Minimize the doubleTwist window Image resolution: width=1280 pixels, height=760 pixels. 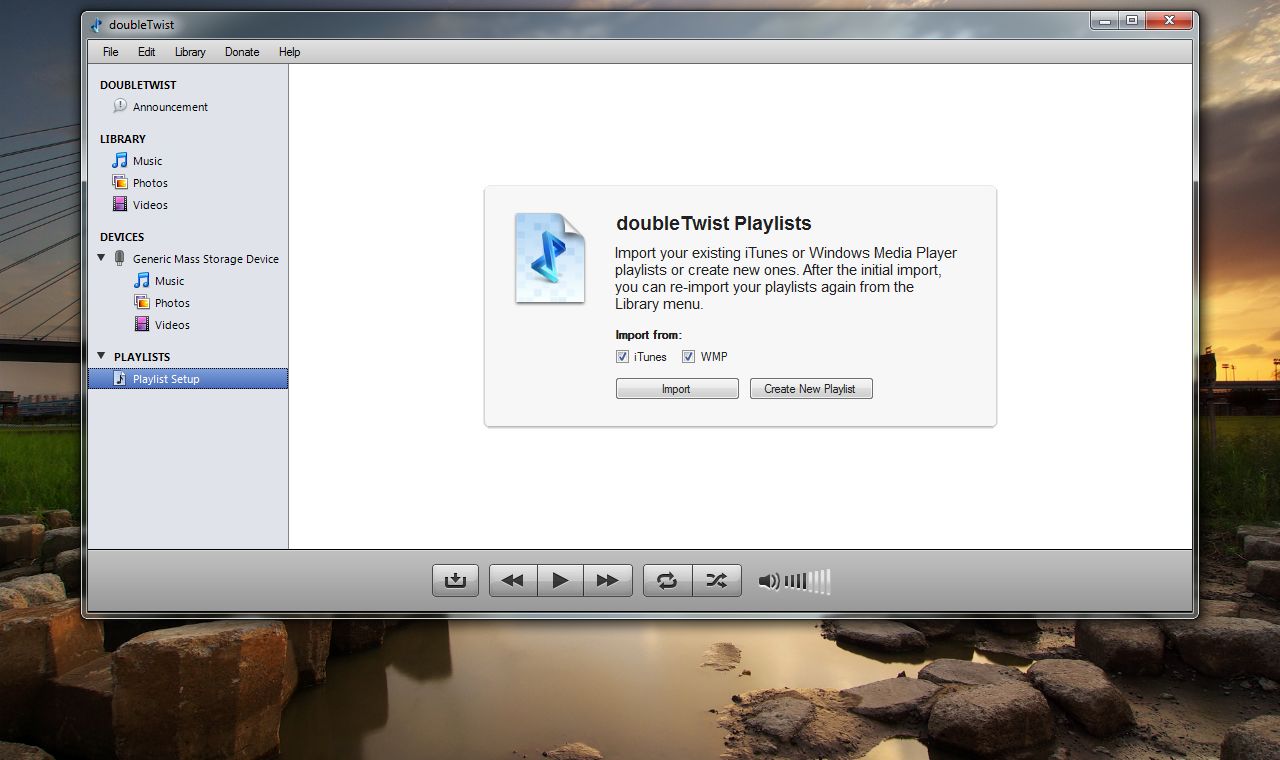pos(1104,20)
